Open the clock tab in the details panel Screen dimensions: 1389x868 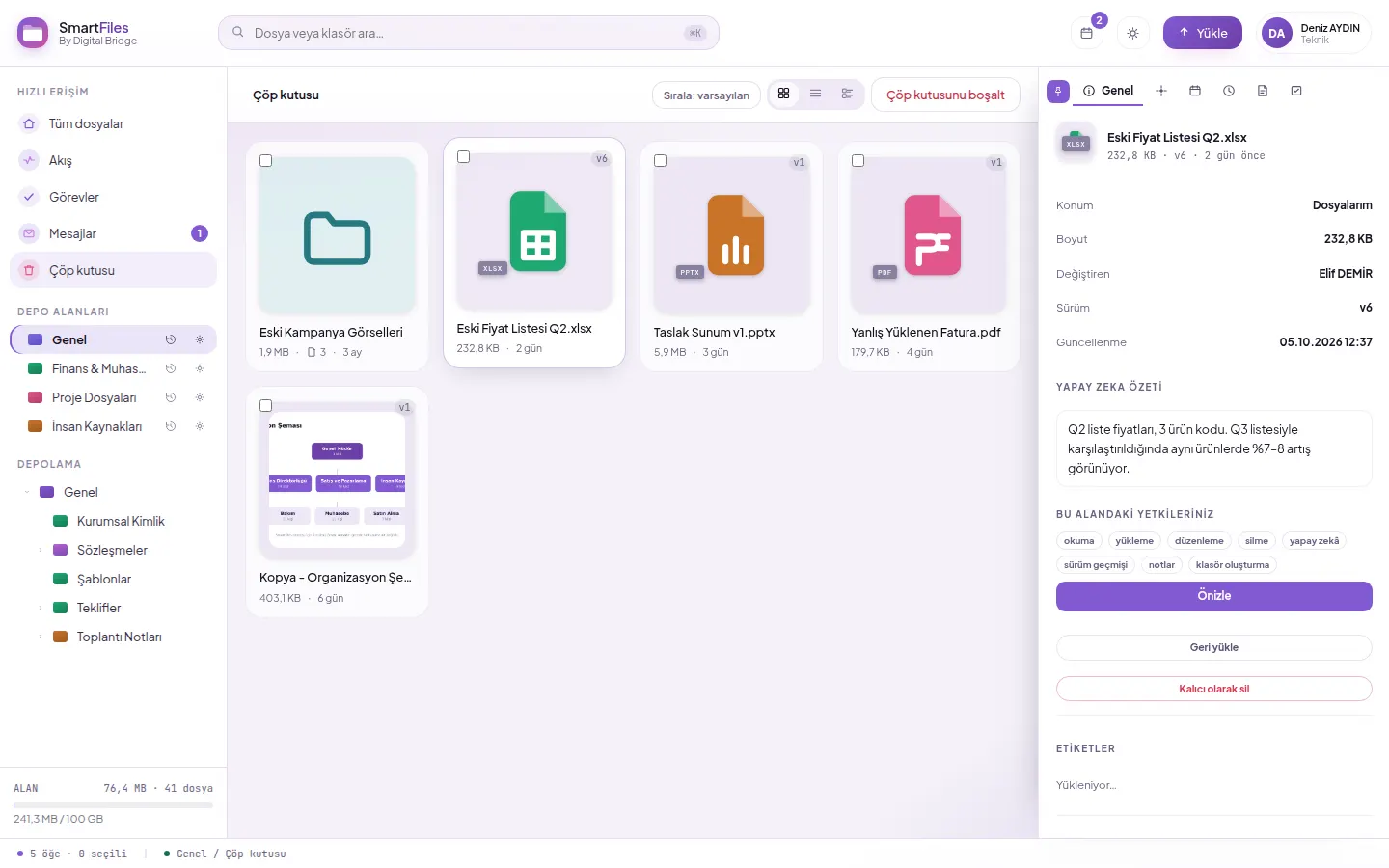tap(1229, 91)
